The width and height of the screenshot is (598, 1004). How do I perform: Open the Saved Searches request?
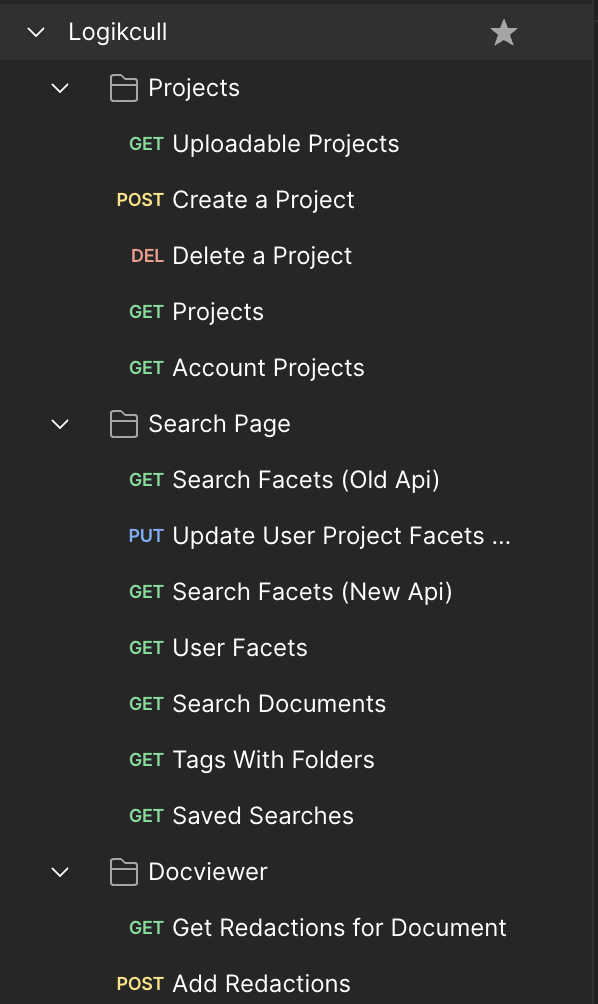click(x=297, y=816)
